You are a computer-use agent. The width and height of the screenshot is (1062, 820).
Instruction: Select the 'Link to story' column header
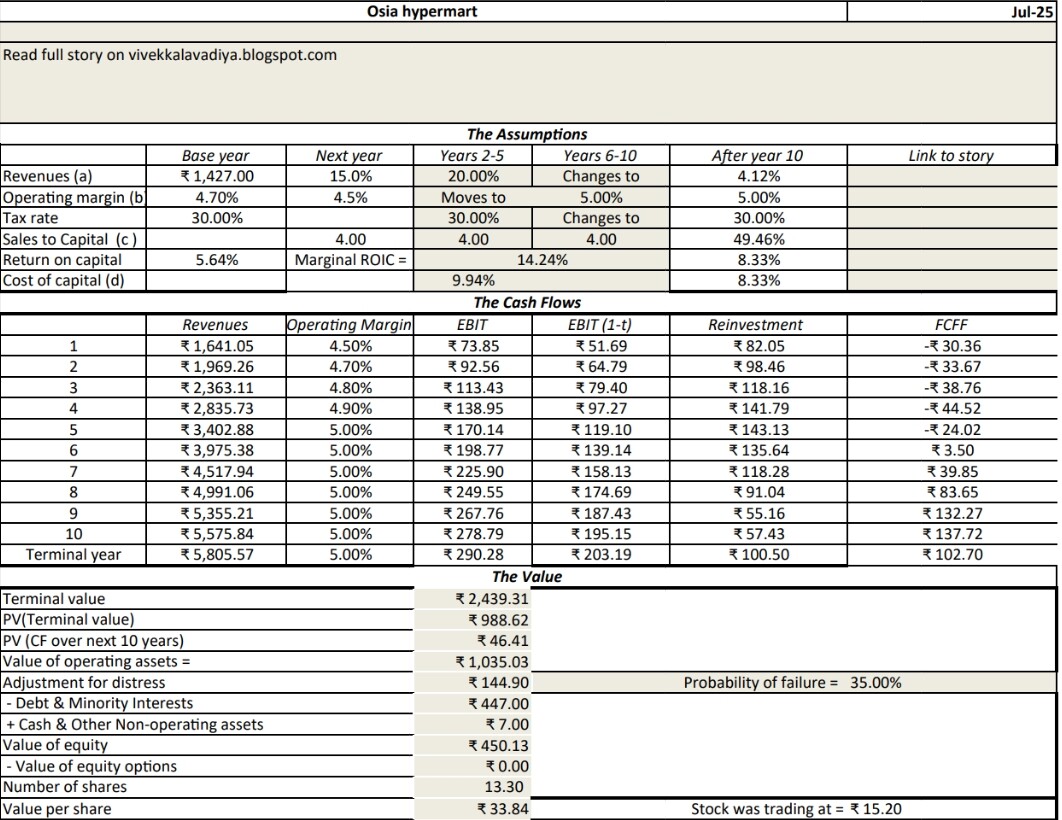(x=950, y=156)
